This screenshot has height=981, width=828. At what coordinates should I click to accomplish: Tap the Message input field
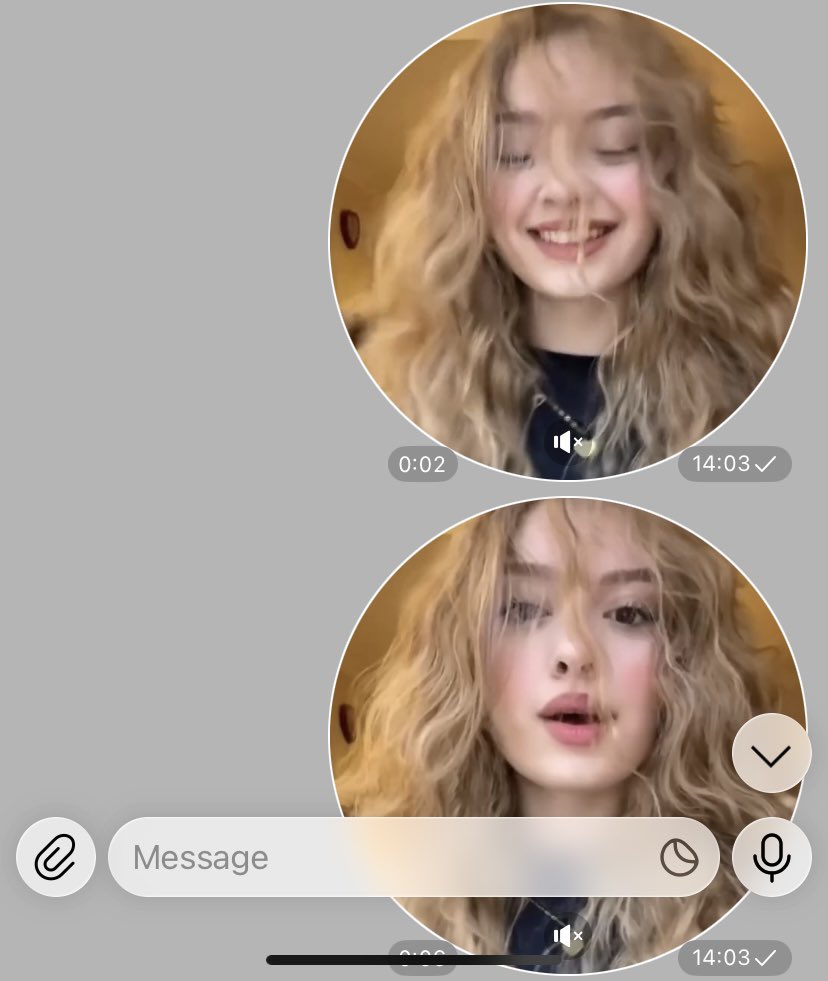pyautogui.click(x=413, y=856)
